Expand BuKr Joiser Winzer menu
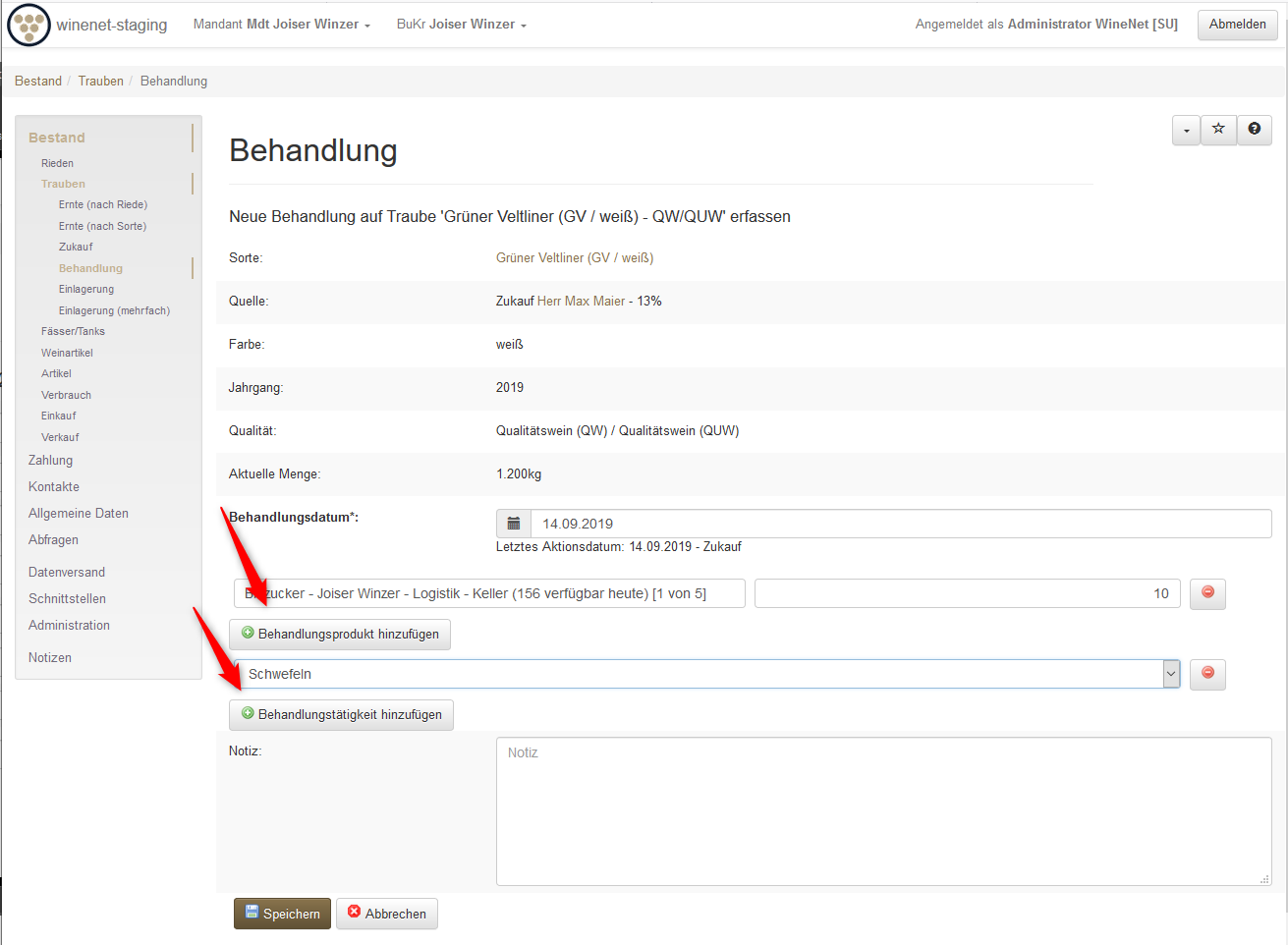This screenshot has width=1288, height=945. [461, 25]
